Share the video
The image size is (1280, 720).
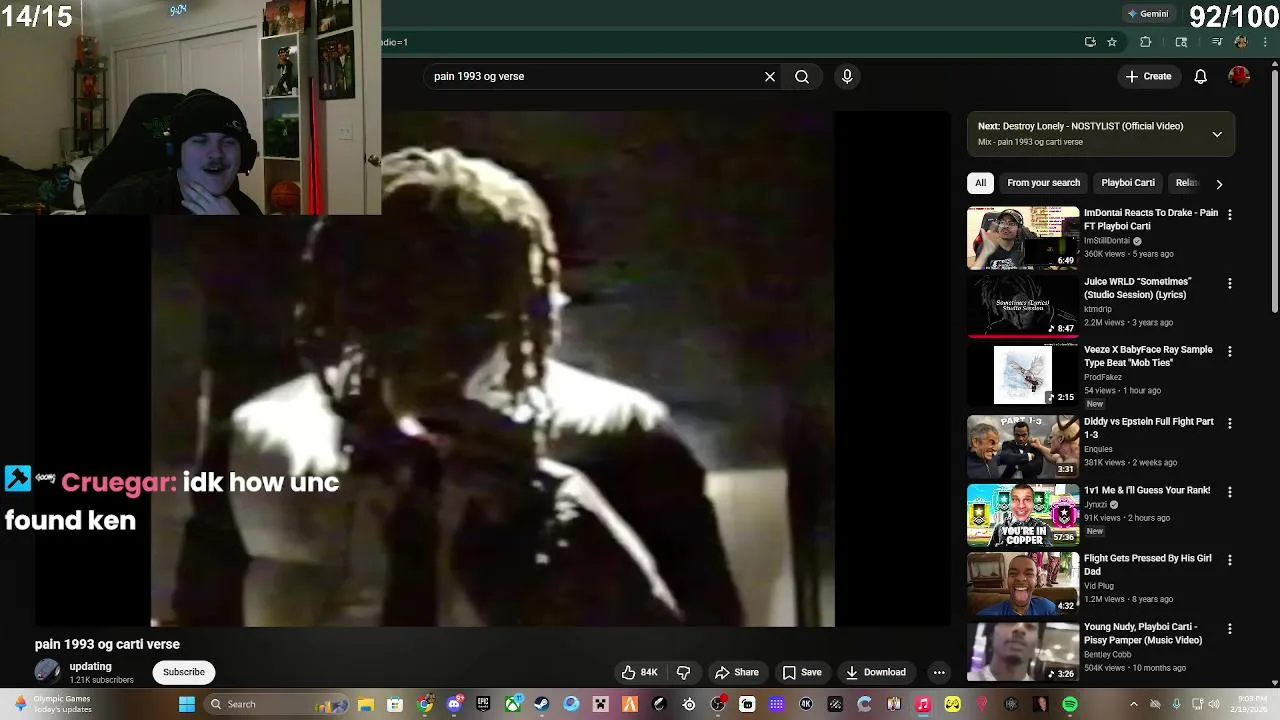pyautogui.click(x=736, y=672)
